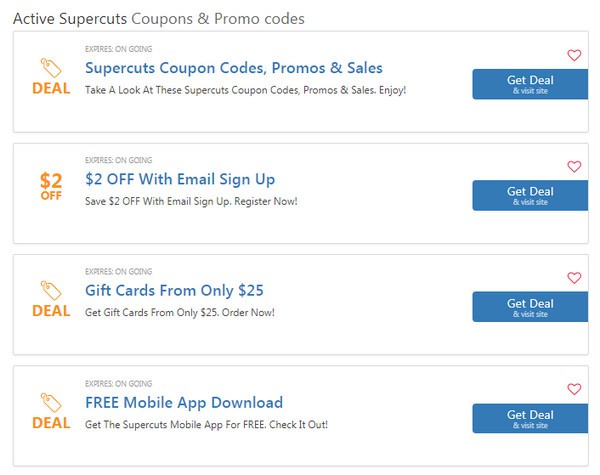This screenshot has height=475, width=600.
Task: Click DEAL tag icon for Mobile App
Action: (x=51, y=411)
